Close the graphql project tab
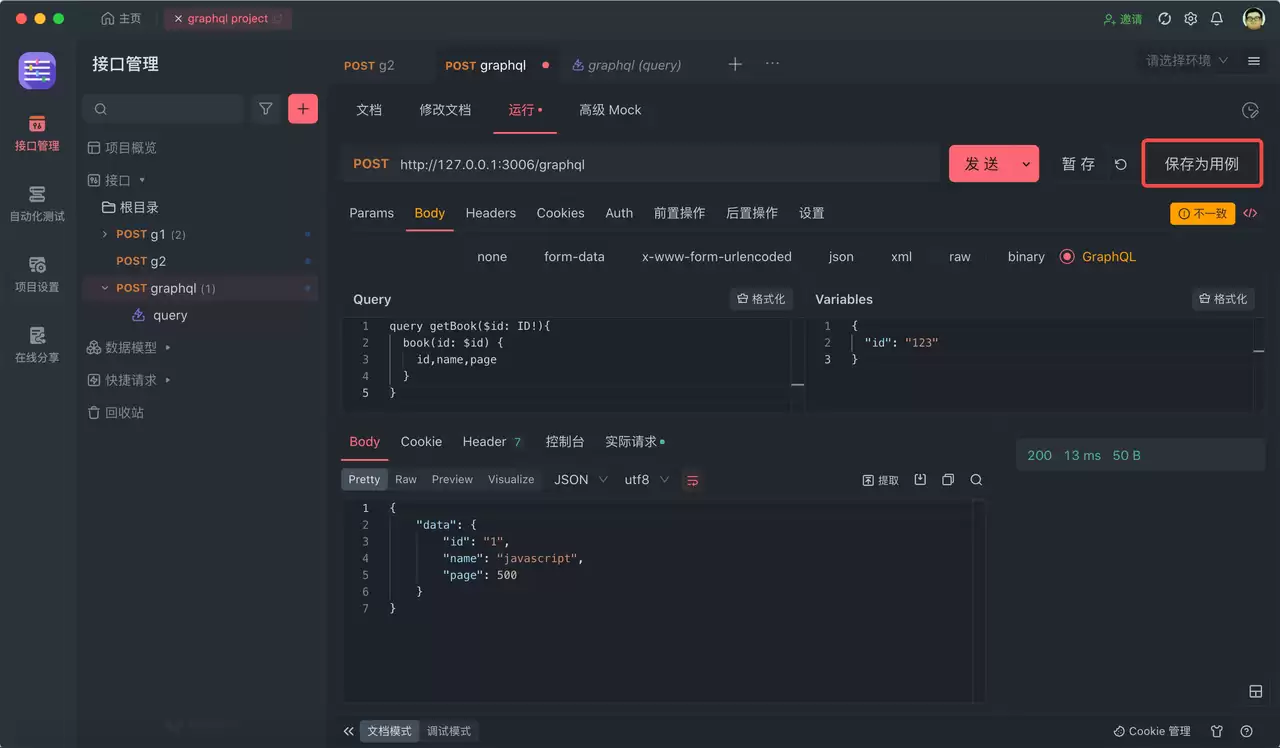Viewport: 1280px width, 748px height. pyautogui.click(x=178, y=19)
